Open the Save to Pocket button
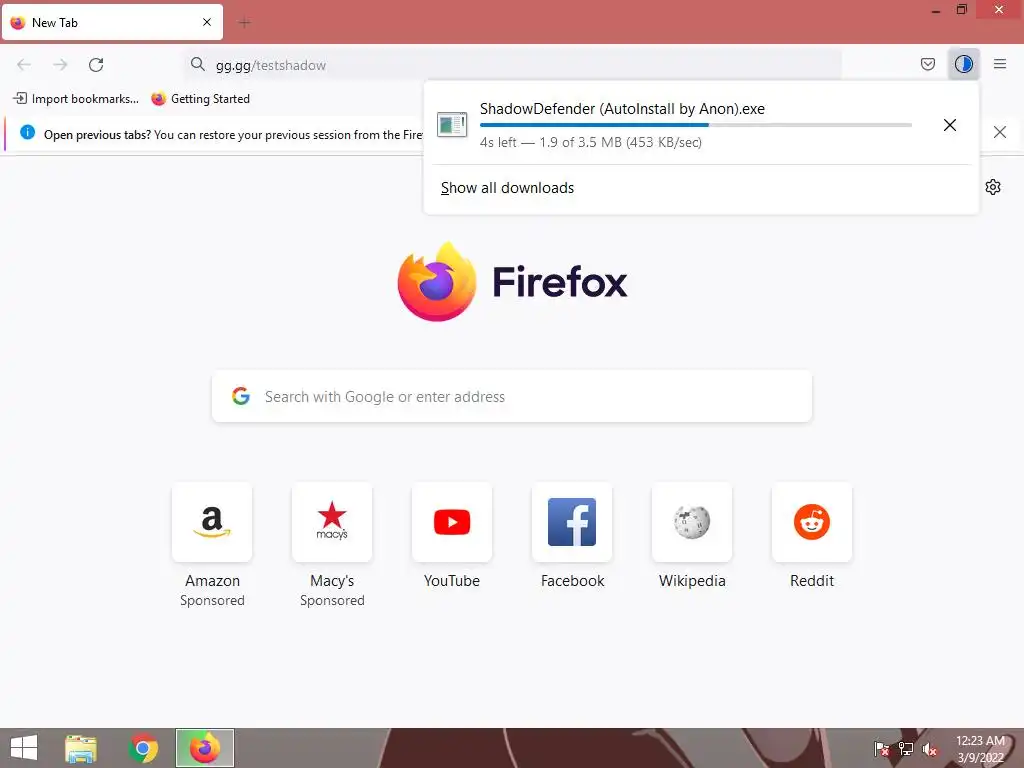This screenshot has width=1024, height=768. click(927, 64)
